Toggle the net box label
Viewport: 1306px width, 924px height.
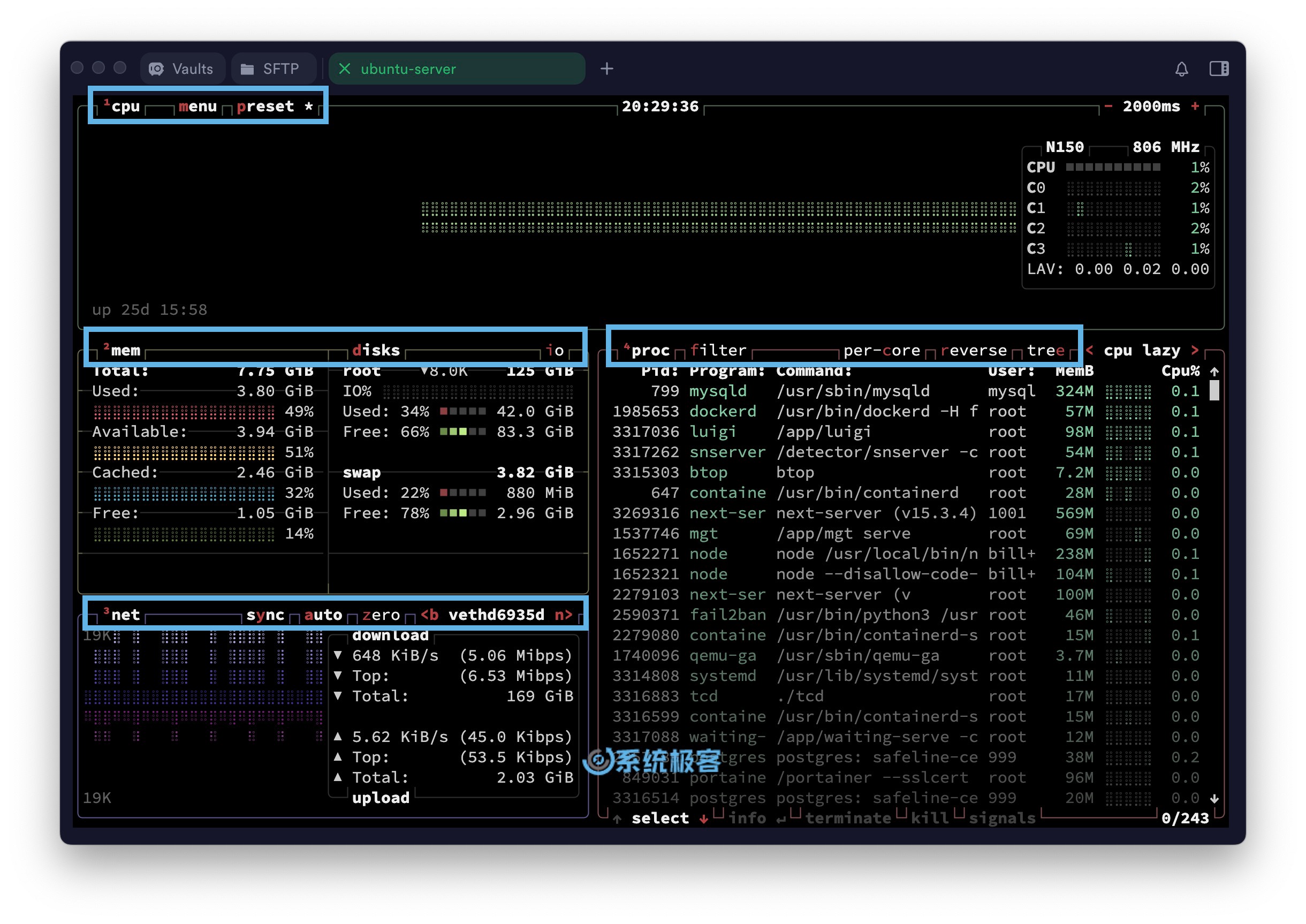tap(121, 615)
